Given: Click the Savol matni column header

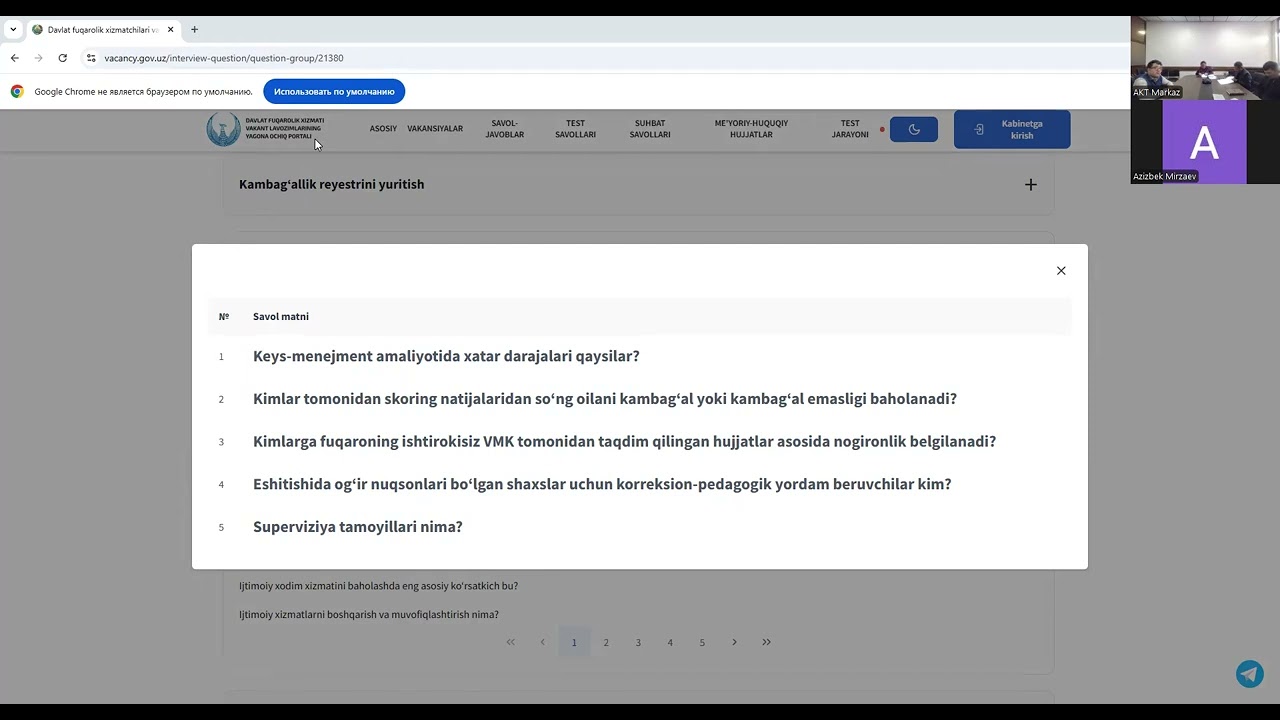Looking at the screenshot, I should coord(281,316).
